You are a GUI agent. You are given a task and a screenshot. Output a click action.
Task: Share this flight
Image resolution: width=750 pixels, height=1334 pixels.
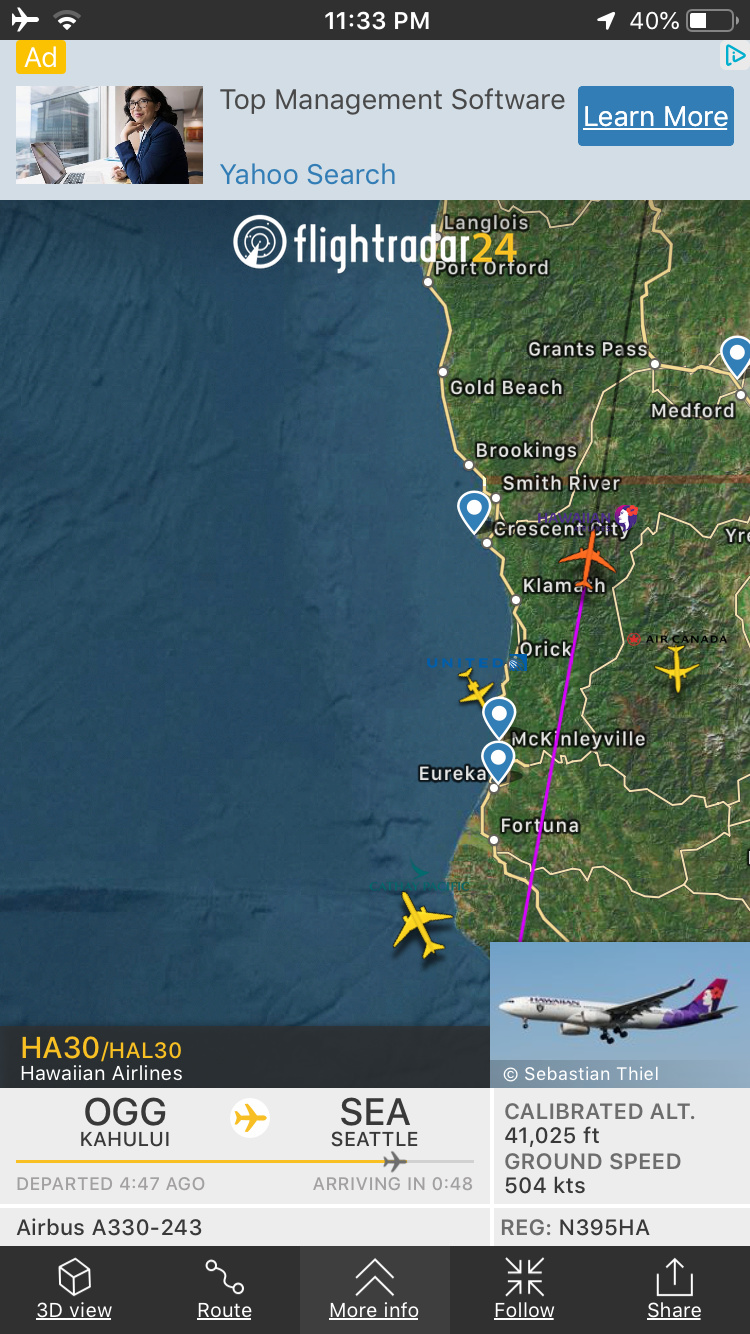[x=674, y=1277]
